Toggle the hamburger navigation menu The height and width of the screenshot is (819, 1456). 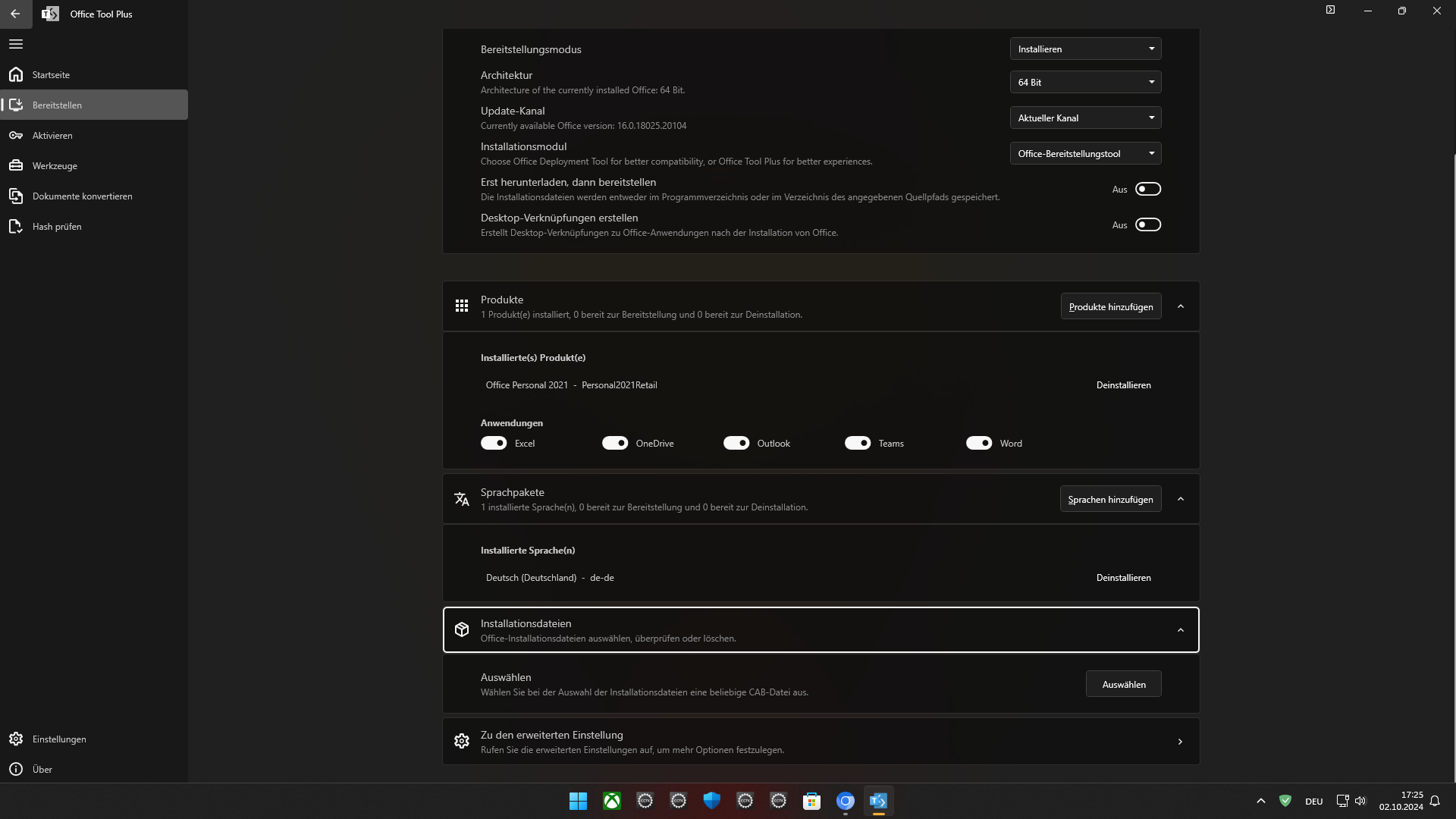click(x=16, y=44)
